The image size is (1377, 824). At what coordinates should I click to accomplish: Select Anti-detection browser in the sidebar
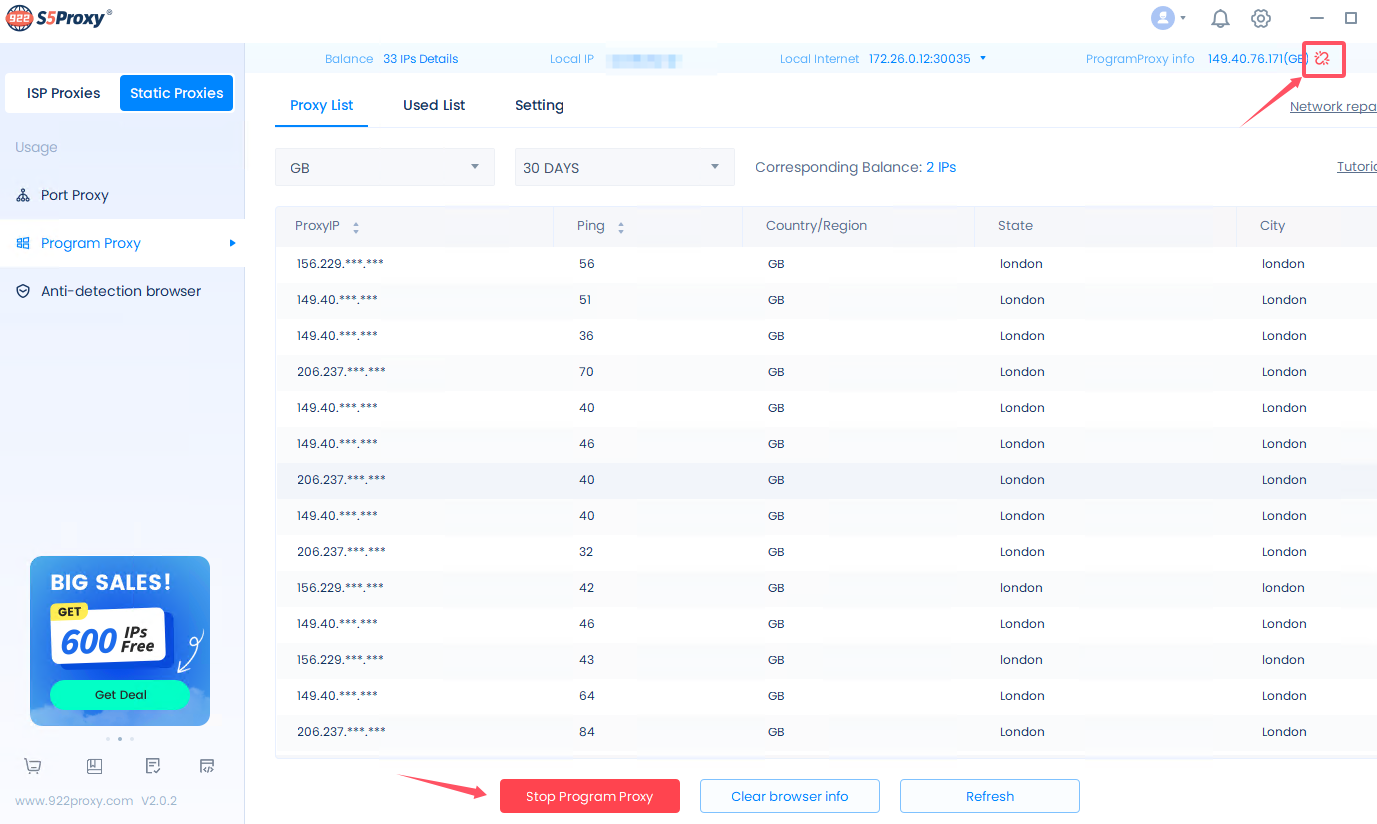[x=121, y=291]
